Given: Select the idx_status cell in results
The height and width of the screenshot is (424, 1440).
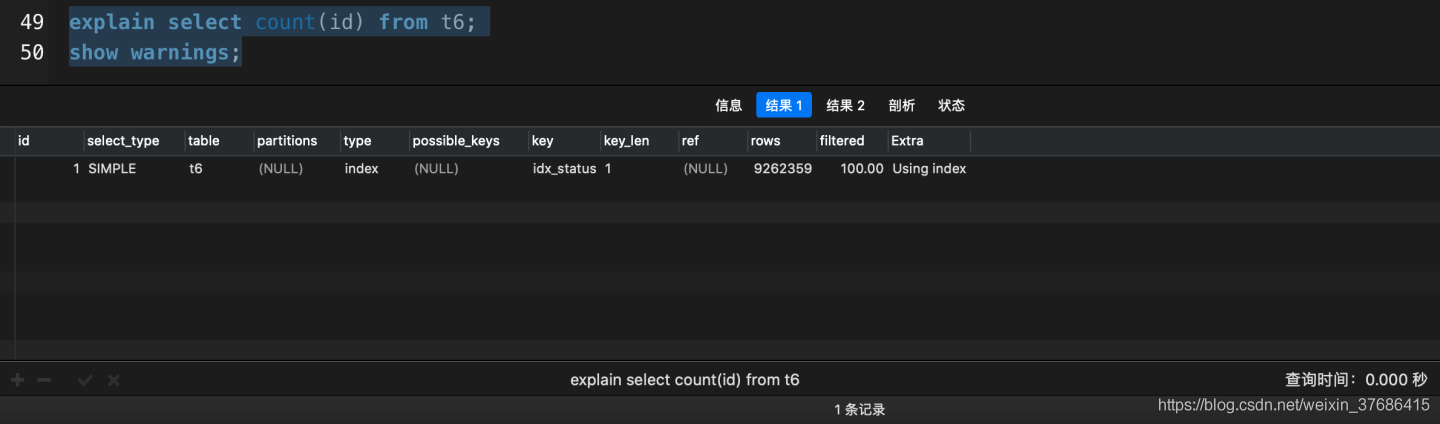Looking at the screenshot, I should pyautogui.click(x=564, y=169).
